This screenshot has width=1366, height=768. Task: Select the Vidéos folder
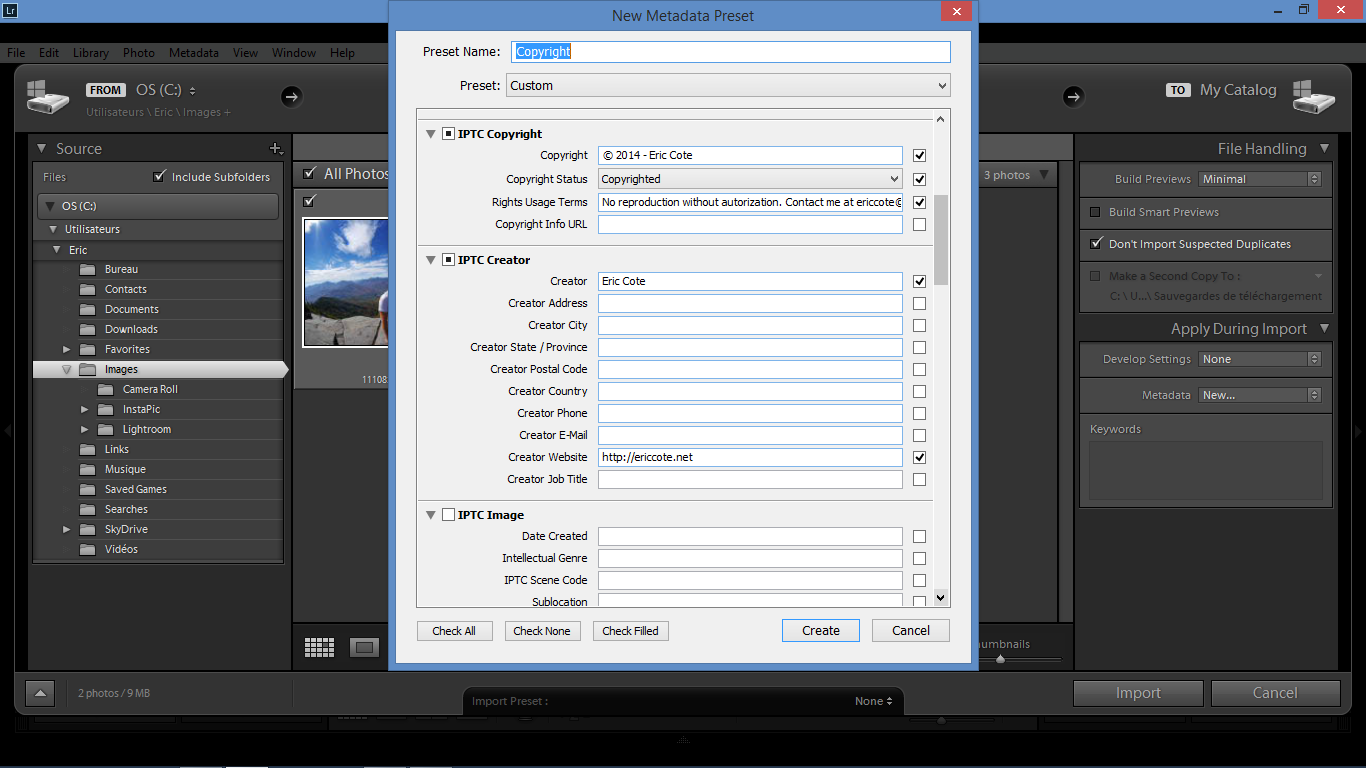coord(121,549)
